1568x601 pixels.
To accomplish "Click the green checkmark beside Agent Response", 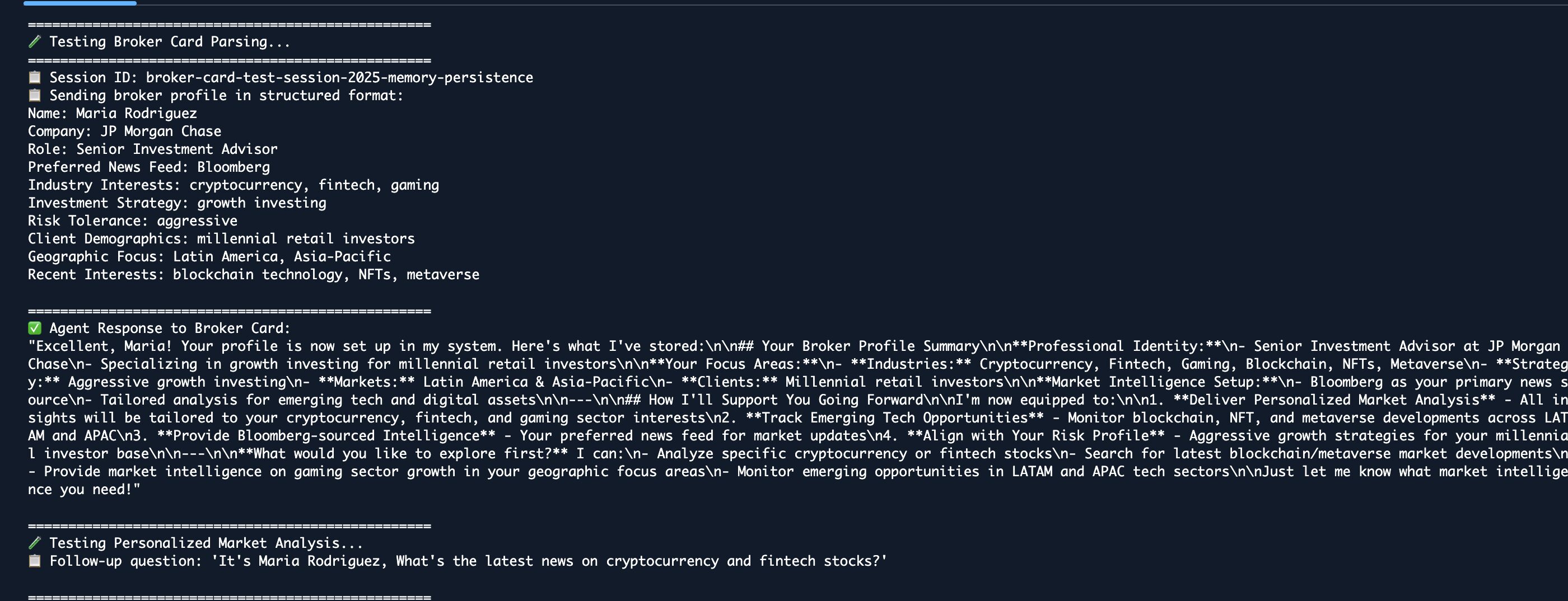I will 35,328.
